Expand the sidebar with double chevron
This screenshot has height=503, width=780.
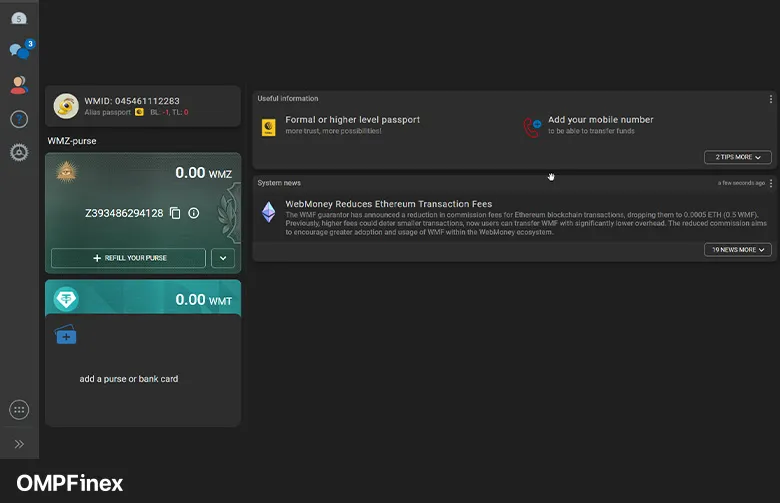pyautogui.click(x=19, y=444)
